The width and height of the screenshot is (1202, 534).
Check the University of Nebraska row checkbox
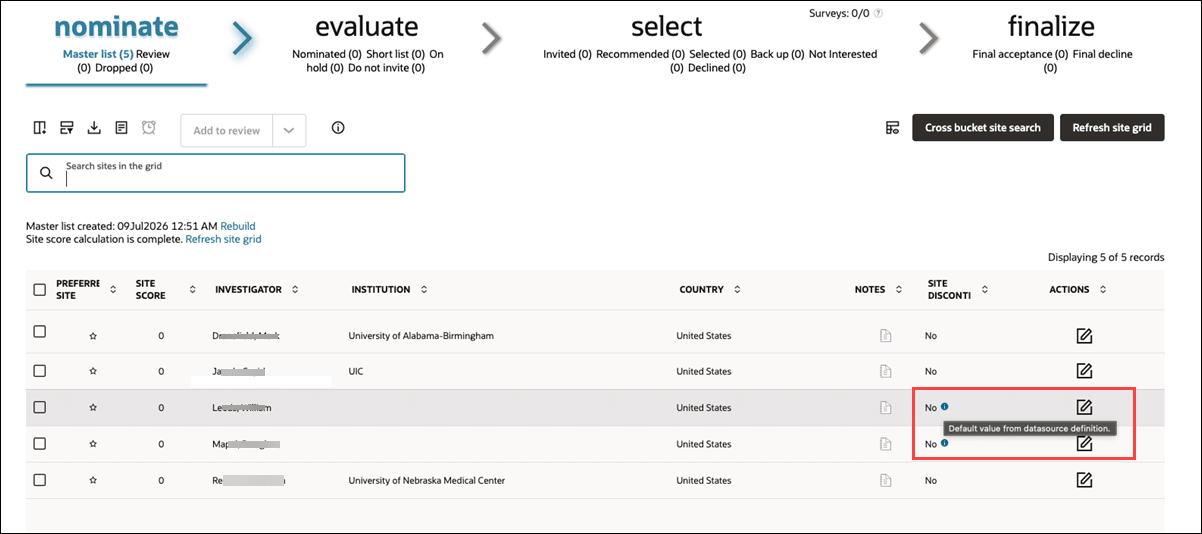[x=40, y=480]
